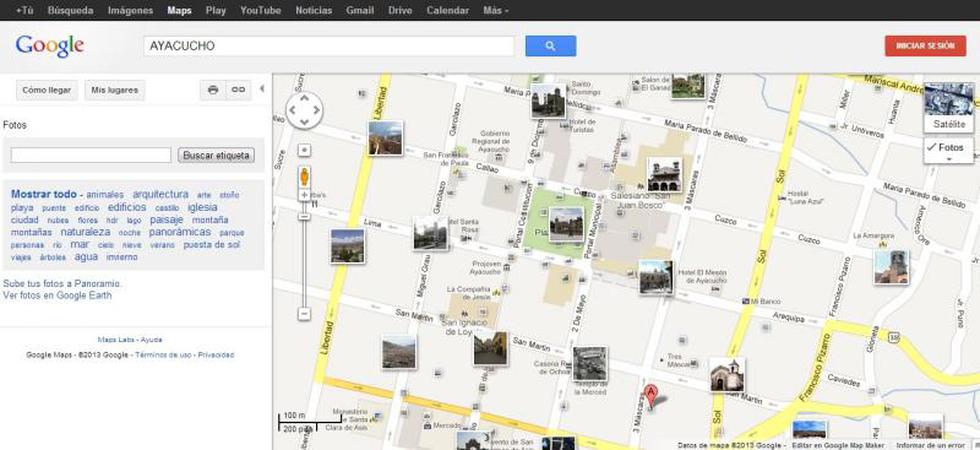Open the chain-link share icon
The image size is (980, 450).
click(x=238, y=90)
